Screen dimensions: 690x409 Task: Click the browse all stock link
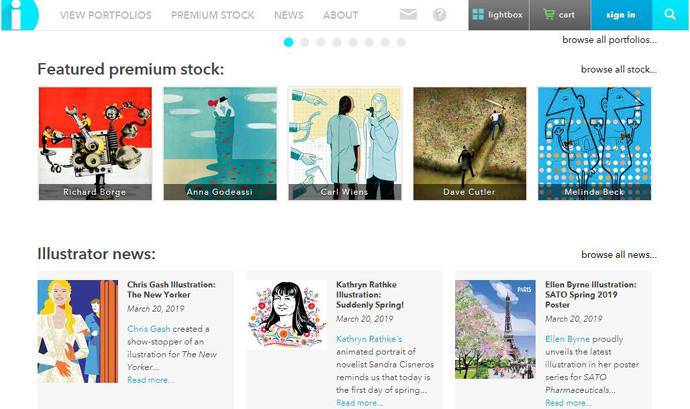pos(618,70)
